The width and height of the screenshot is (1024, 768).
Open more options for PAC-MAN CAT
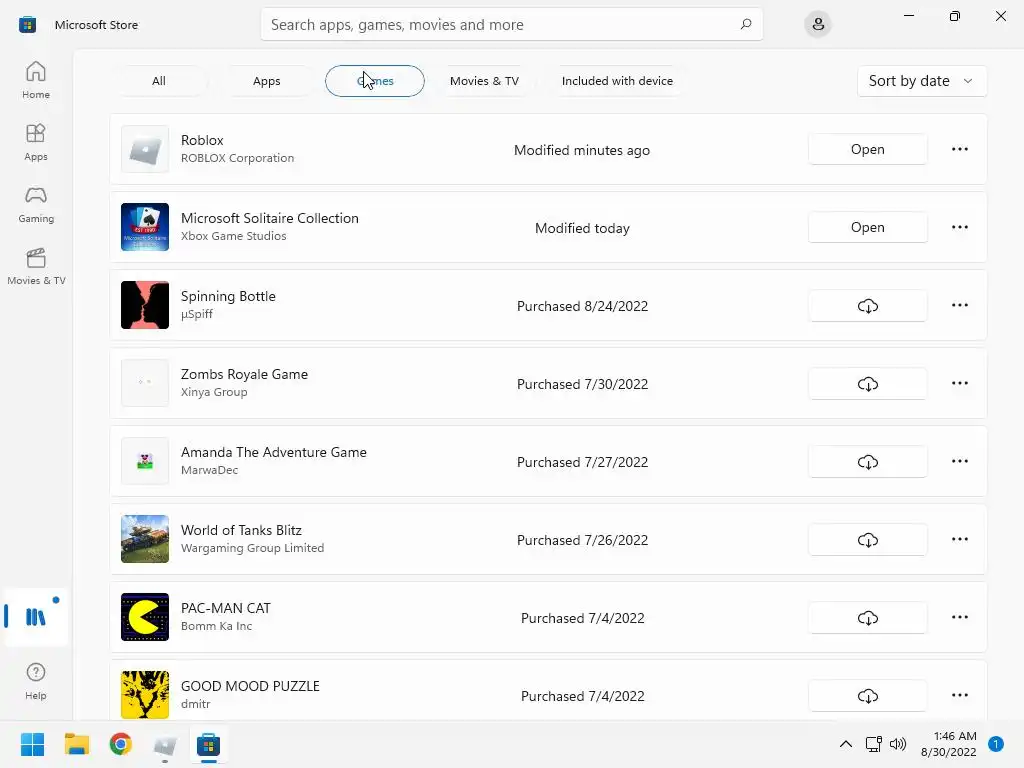(x=959, y=617)
